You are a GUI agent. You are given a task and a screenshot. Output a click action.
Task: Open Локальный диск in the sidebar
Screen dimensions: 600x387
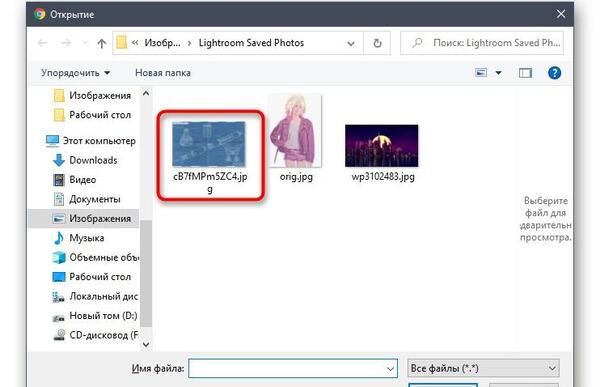point(95,296)
